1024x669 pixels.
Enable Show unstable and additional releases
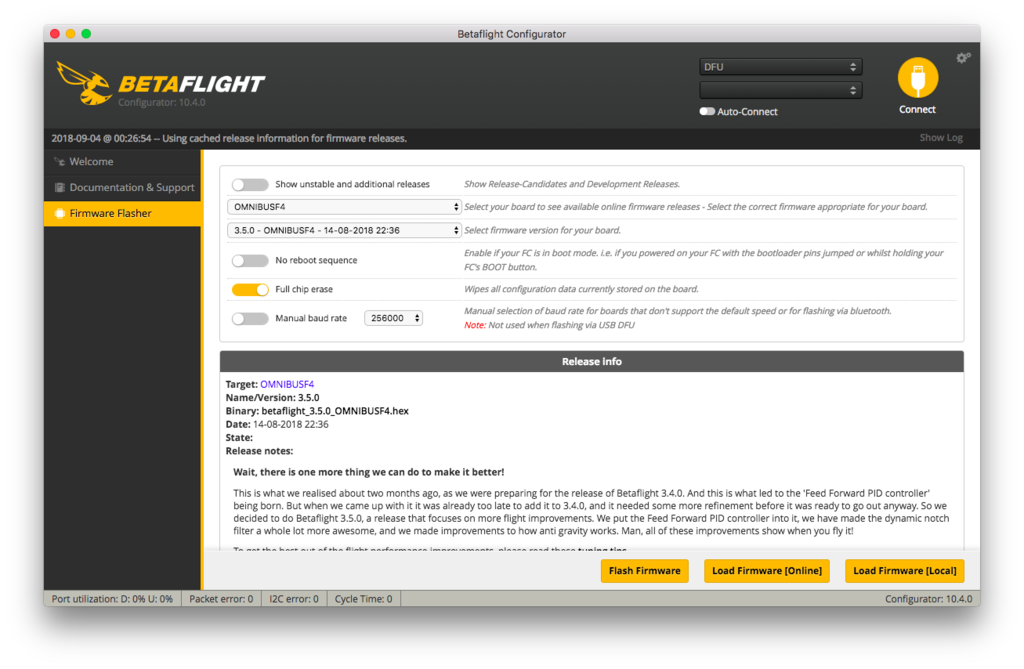coord(250,184)
